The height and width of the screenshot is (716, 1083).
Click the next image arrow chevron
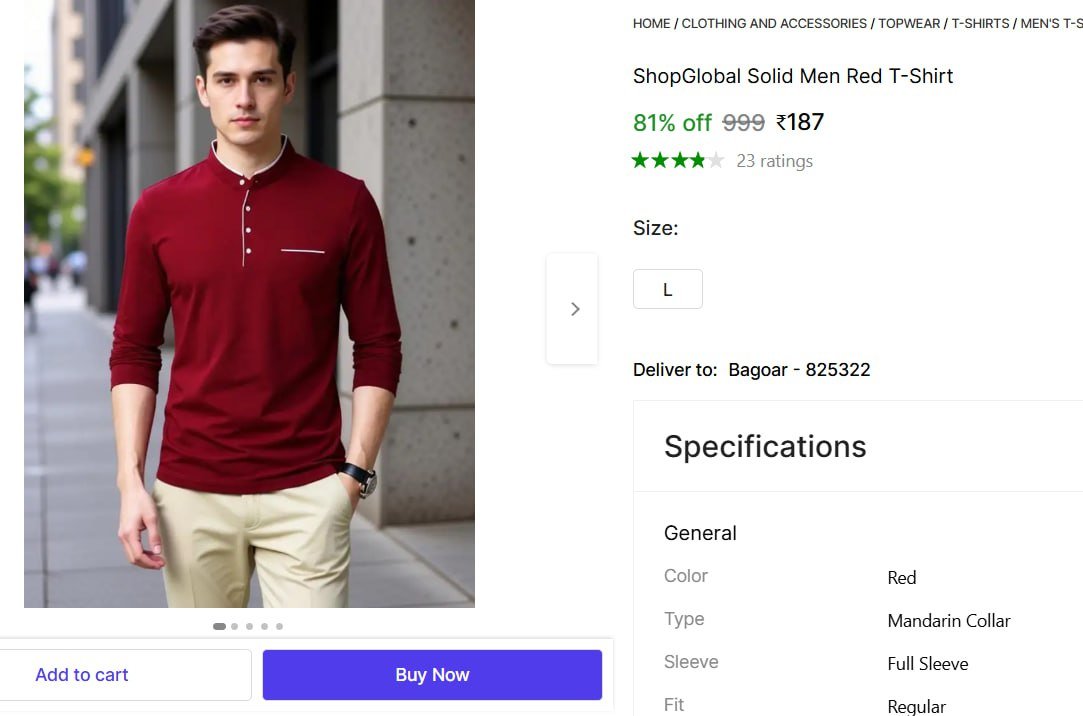(x=574, y=309)
